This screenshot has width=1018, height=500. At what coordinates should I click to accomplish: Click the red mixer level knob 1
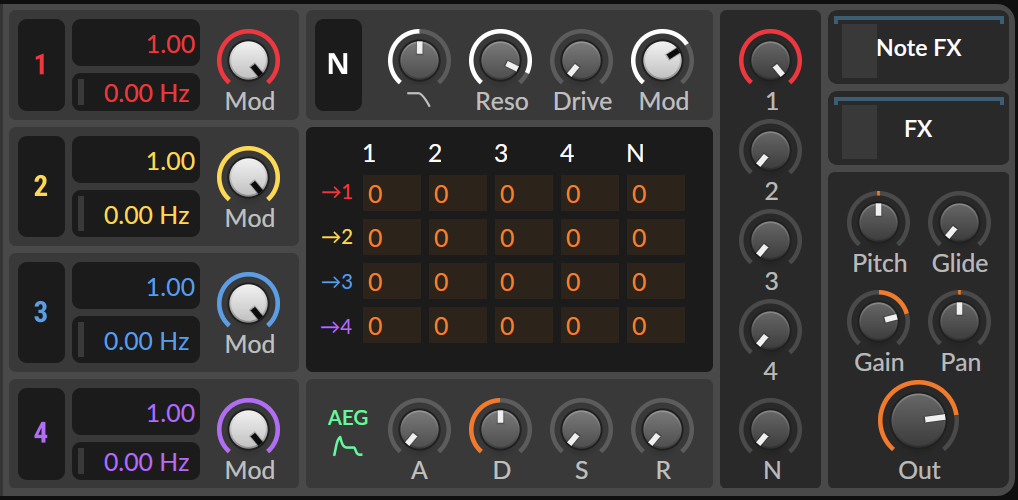(x=771, y=60)
